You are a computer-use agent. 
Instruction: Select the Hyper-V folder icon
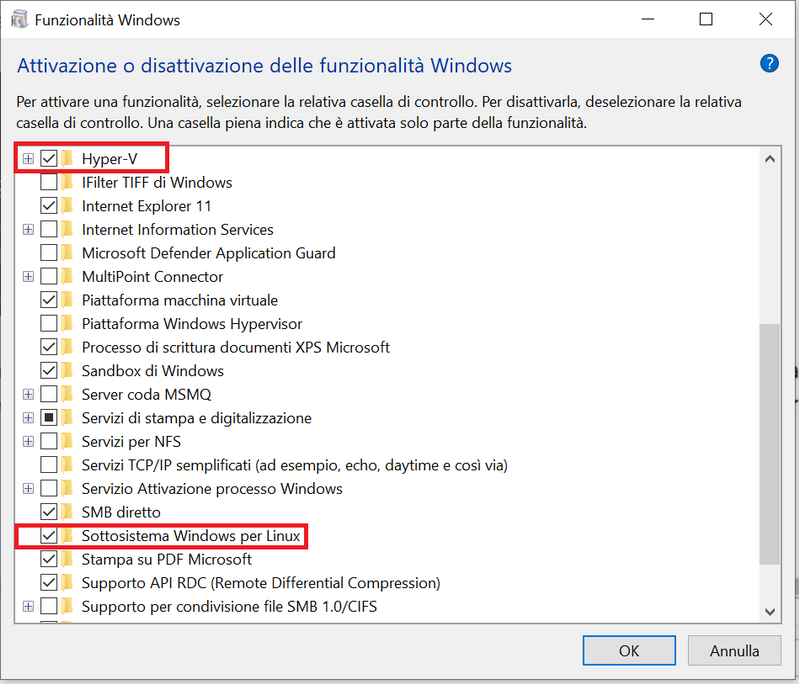(67, 159)
